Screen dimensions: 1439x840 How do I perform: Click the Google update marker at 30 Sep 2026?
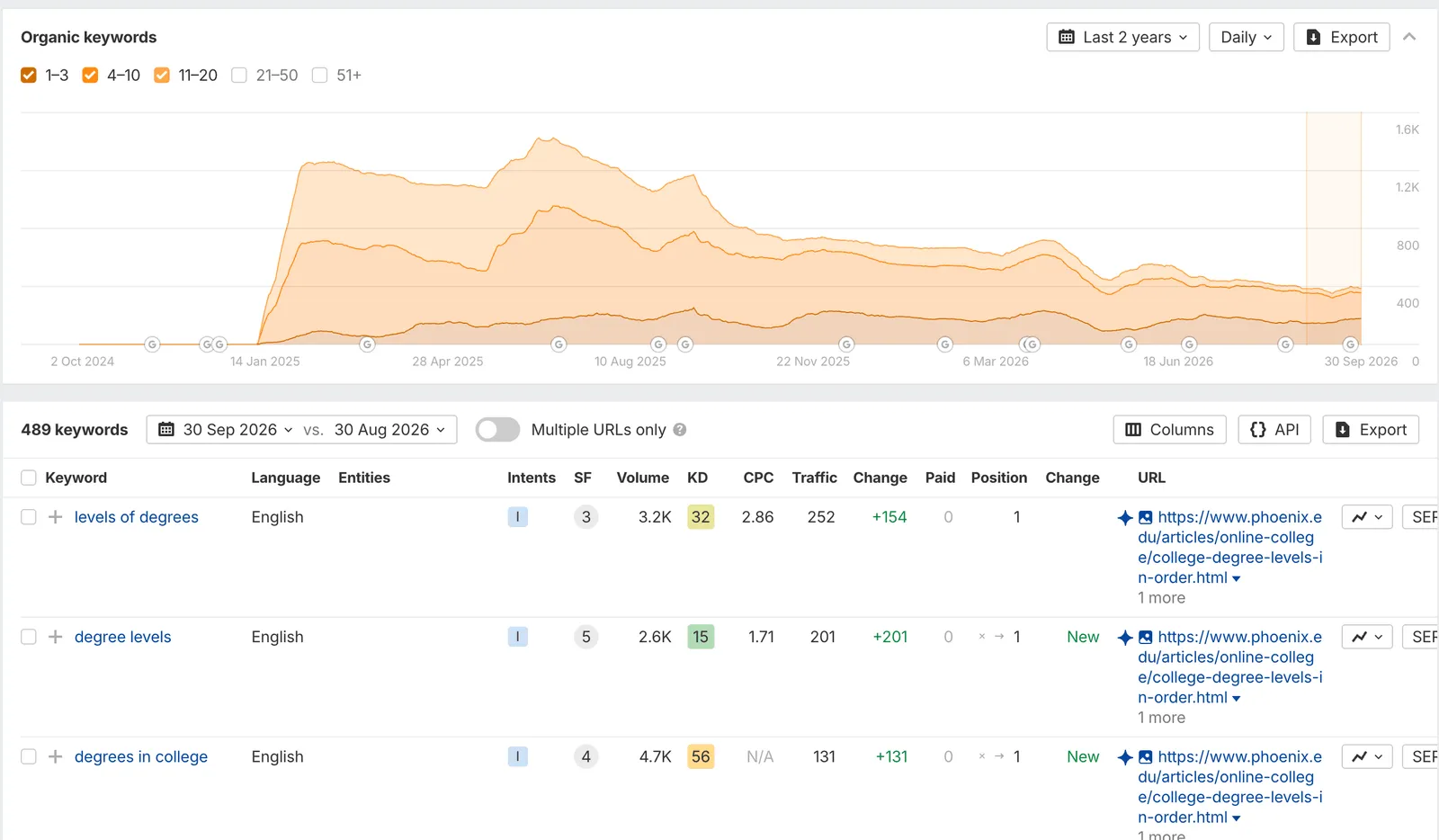1351,344
